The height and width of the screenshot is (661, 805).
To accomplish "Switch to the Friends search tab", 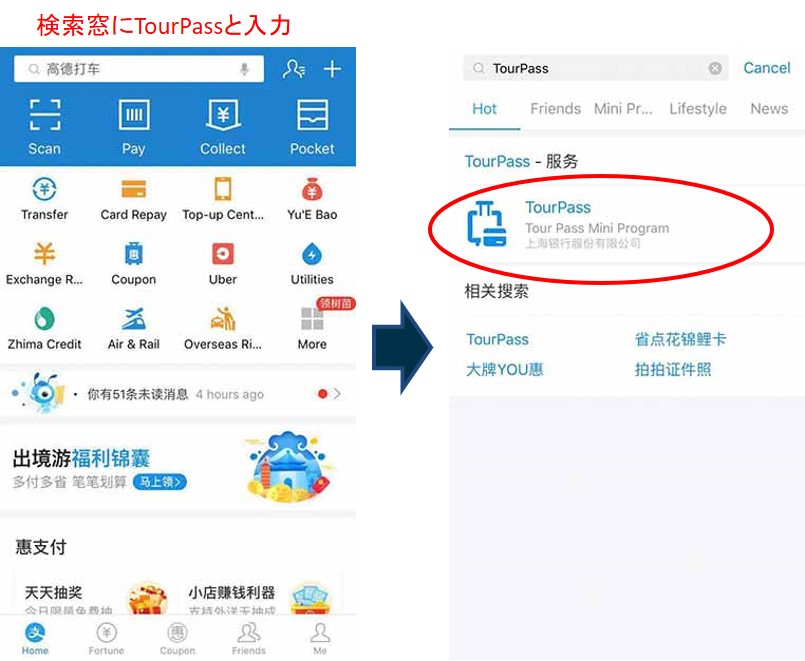I will [x=555, y=109].
